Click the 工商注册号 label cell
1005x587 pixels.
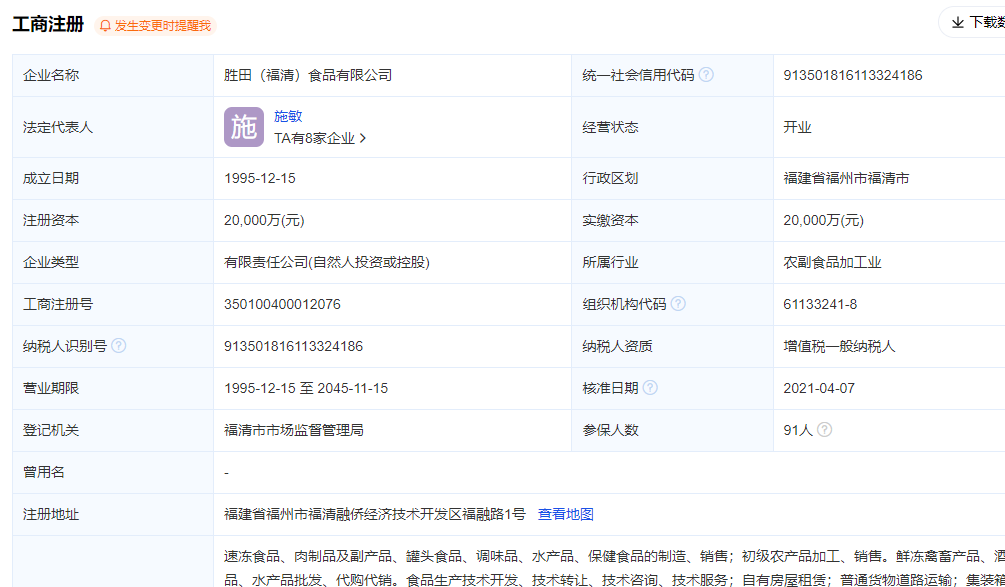click(113, 304)
